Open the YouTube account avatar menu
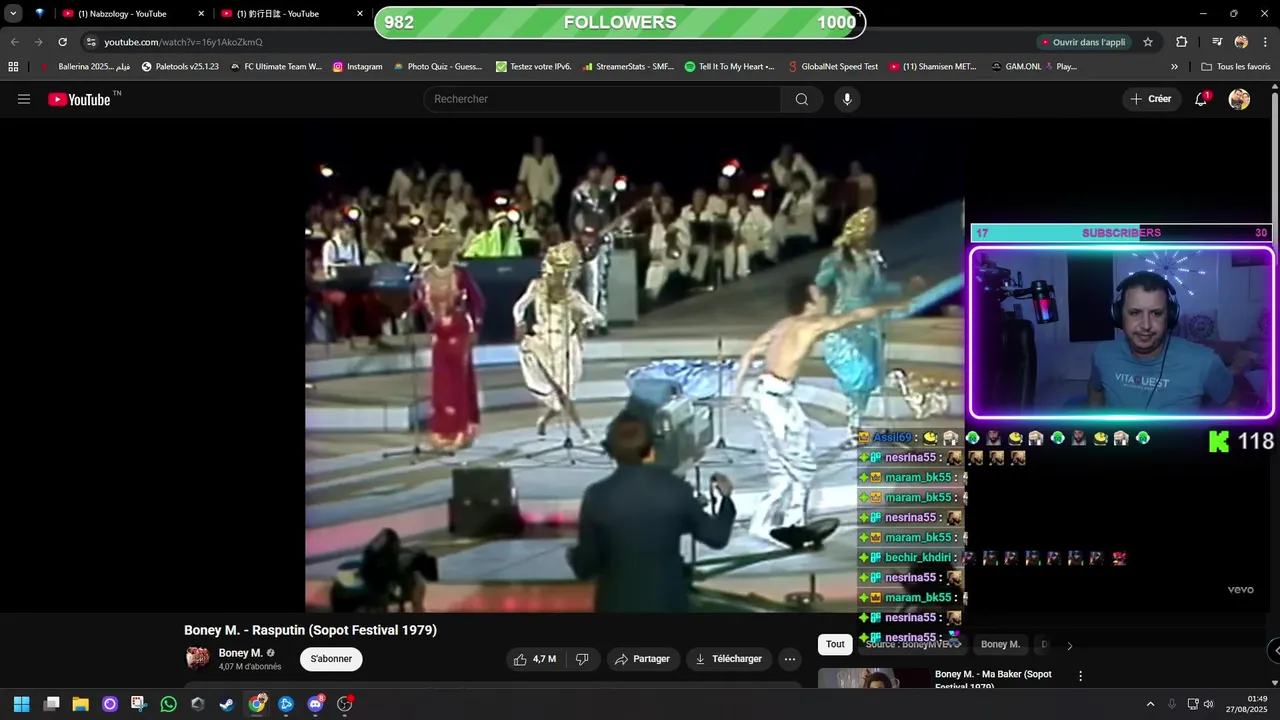The height and width of the screenshot is (720, 1280). click(x=1239, y=99)
